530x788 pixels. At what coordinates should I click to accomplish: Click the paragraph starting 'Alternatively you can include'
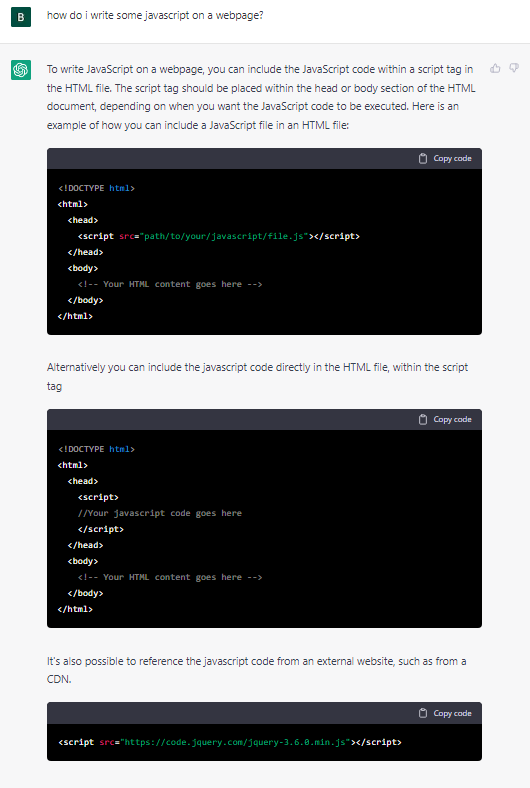[257, 376]
